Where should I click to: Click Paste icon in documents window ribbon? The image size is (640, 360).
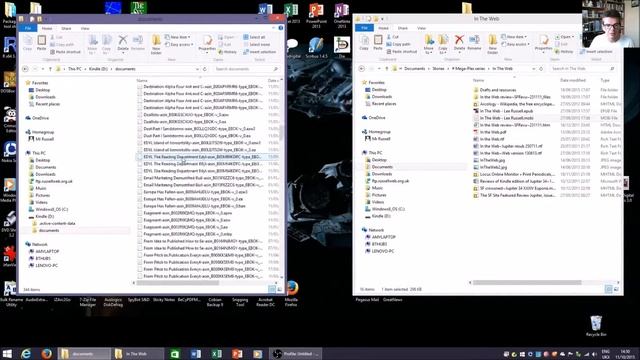click(x=42, y=42)
